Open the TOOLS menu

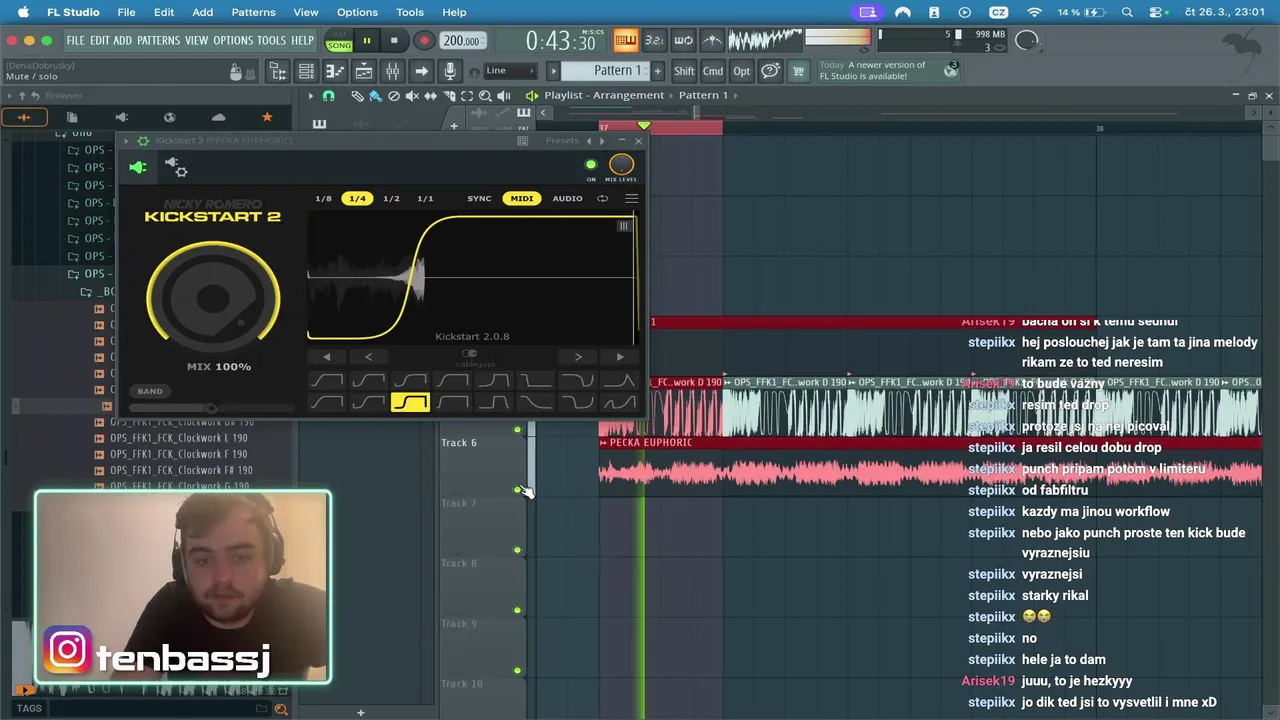[x=271, y=40]
